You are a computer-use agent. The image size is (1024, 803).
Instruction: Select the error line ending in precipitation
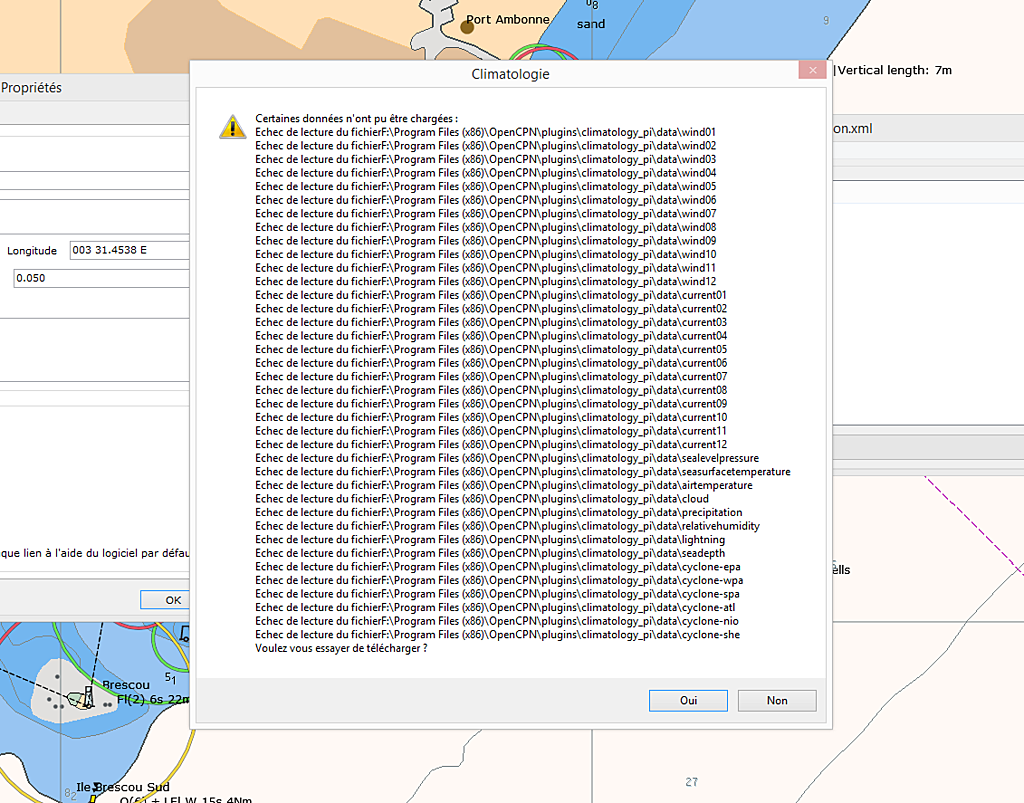[498, 512]
